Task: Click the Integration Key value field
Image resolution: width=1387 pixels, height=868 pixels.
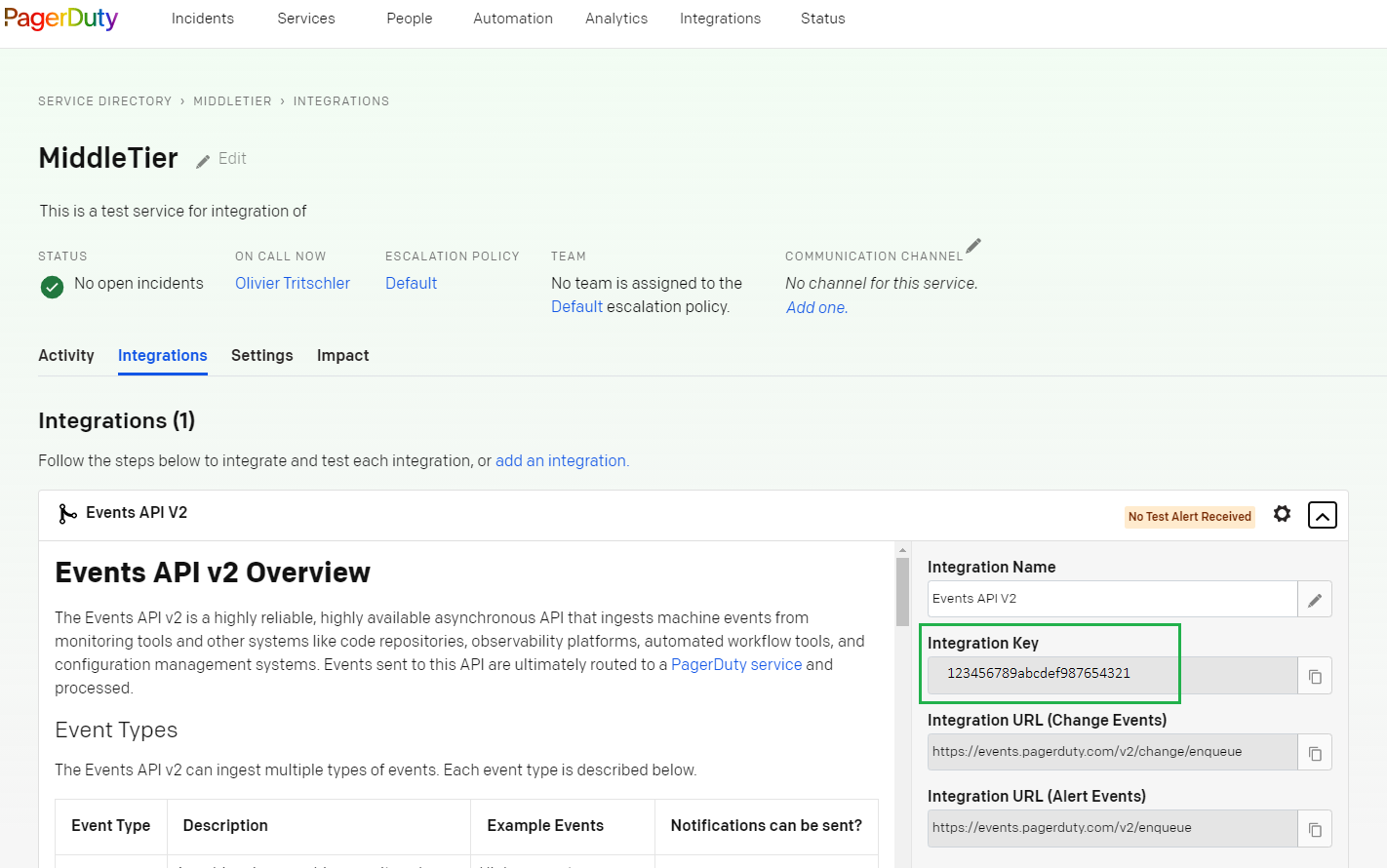Action: (x=1112, y=675)
